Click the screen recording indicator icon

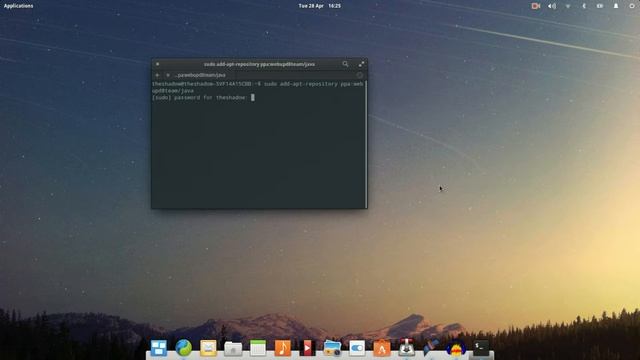[536, 6]
